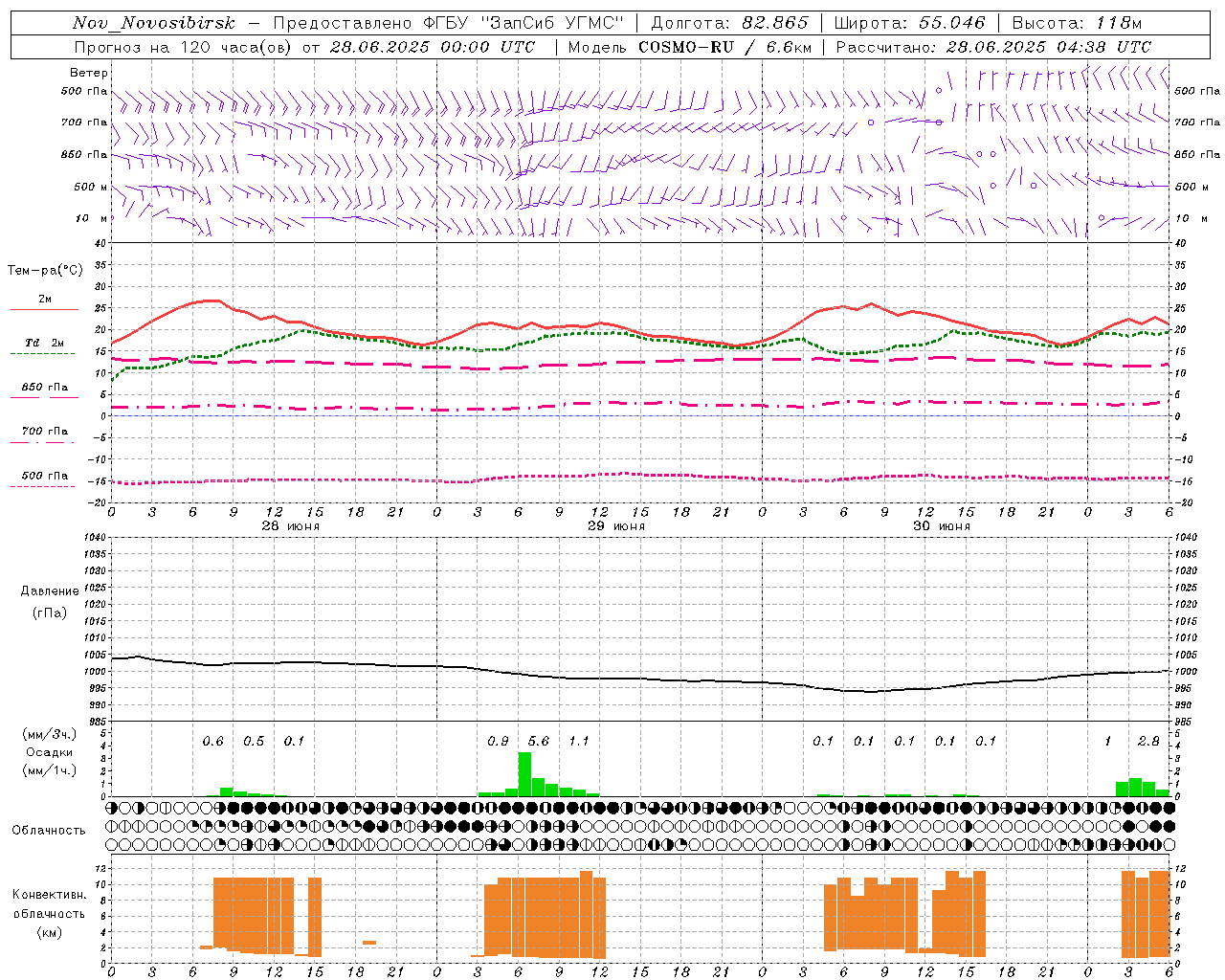Click the (мм/1ч.) unit label
Viewport: 1225px width, 980px height.
pyautogui.click(x=49, y=770)
